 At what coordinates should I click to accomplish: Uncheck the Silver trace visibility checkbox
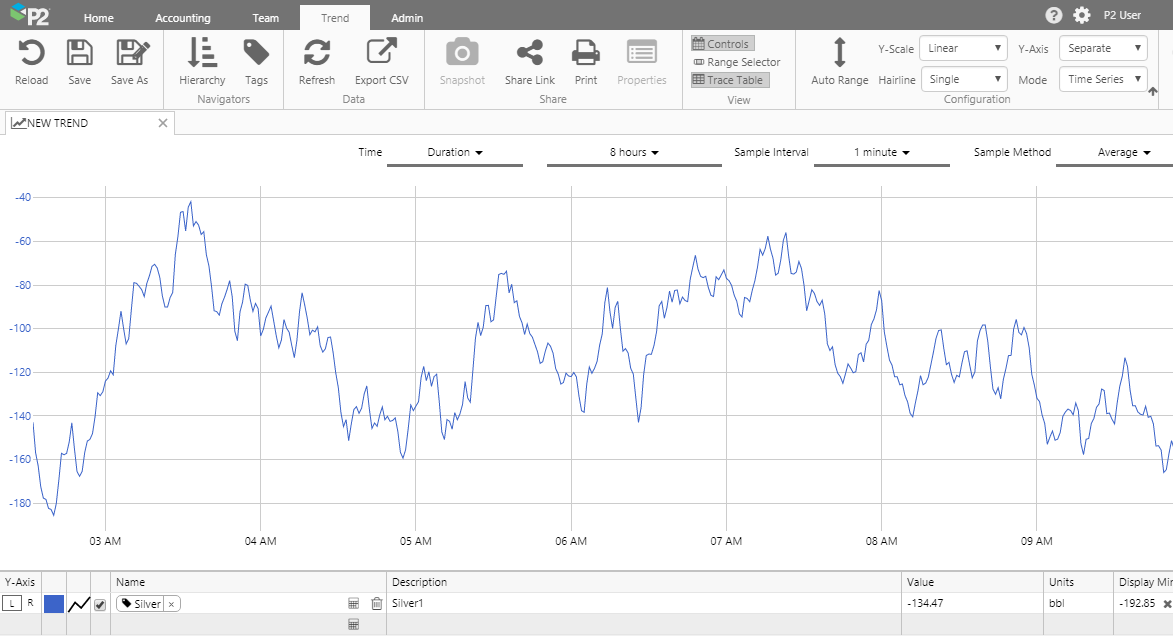(x=100, y=604)
